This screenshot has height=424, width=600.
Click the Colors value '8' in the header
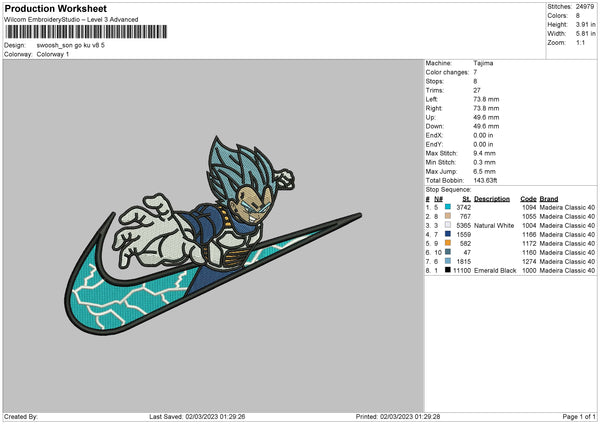pos(578,16)
